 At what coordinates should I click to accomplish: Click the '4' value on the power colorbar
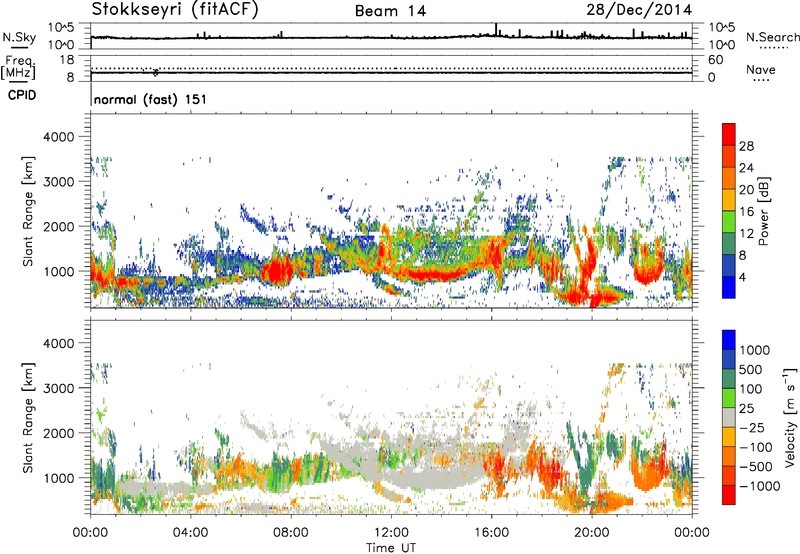(x=742, y=277)
